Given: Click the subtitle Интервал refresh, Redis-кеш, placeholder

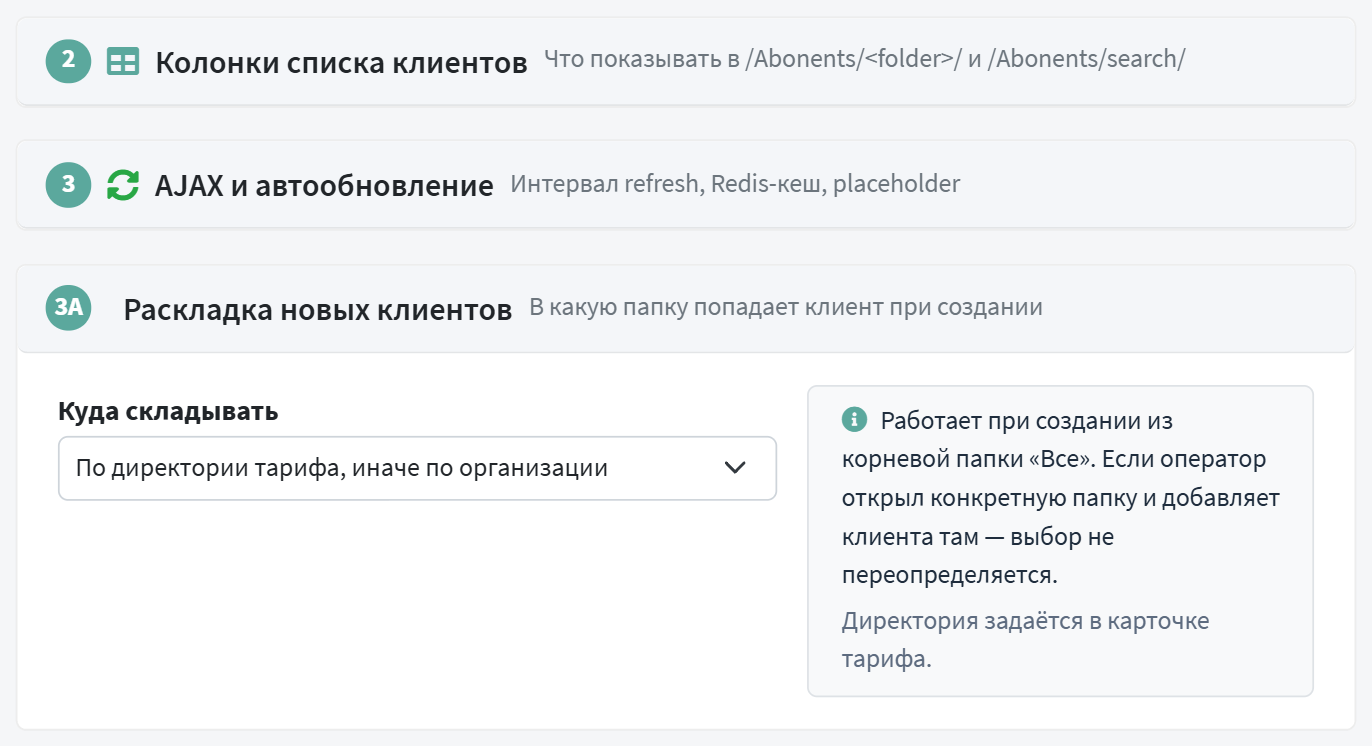Looking at the screenshot, I should (x=735, y=184).
